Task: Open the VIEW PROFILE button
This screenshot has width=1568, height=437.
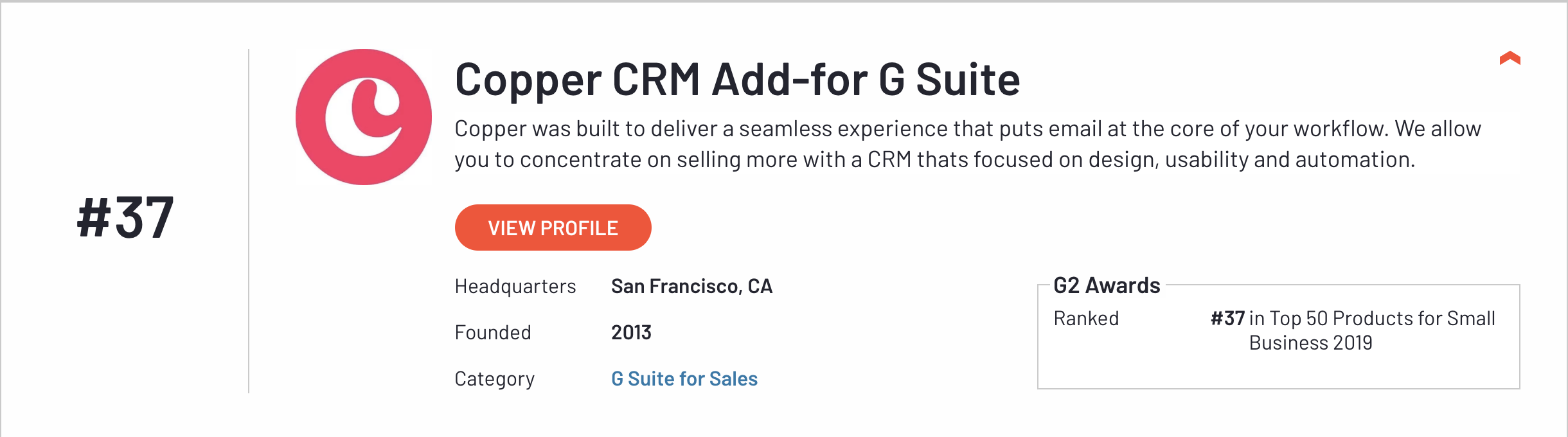Action: tap(553, 227)
